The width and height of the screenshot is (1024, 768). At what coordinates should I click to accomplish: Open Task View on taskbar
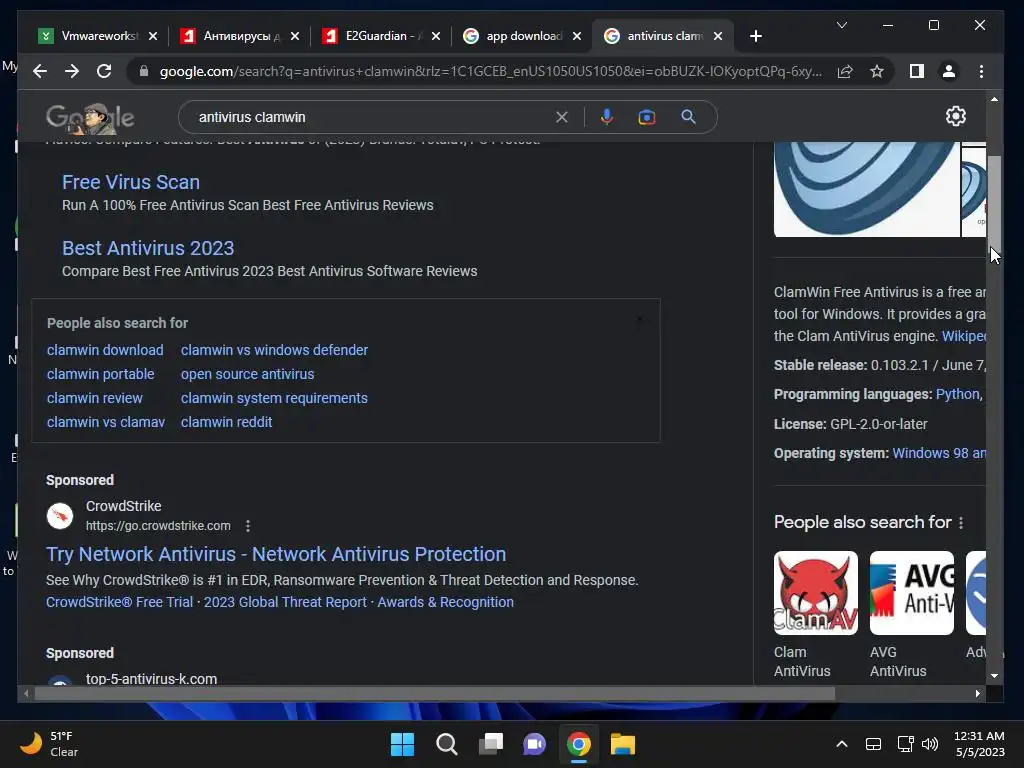point(490,744)
